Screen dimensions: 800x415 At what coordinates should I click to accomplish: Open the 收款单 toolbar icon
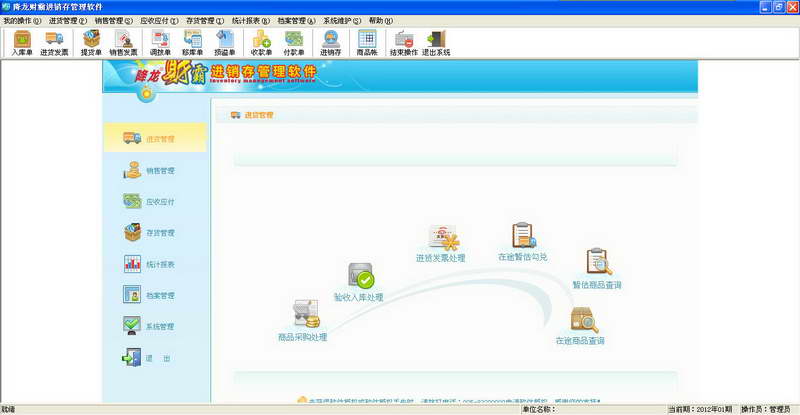[x=262, y=43]
